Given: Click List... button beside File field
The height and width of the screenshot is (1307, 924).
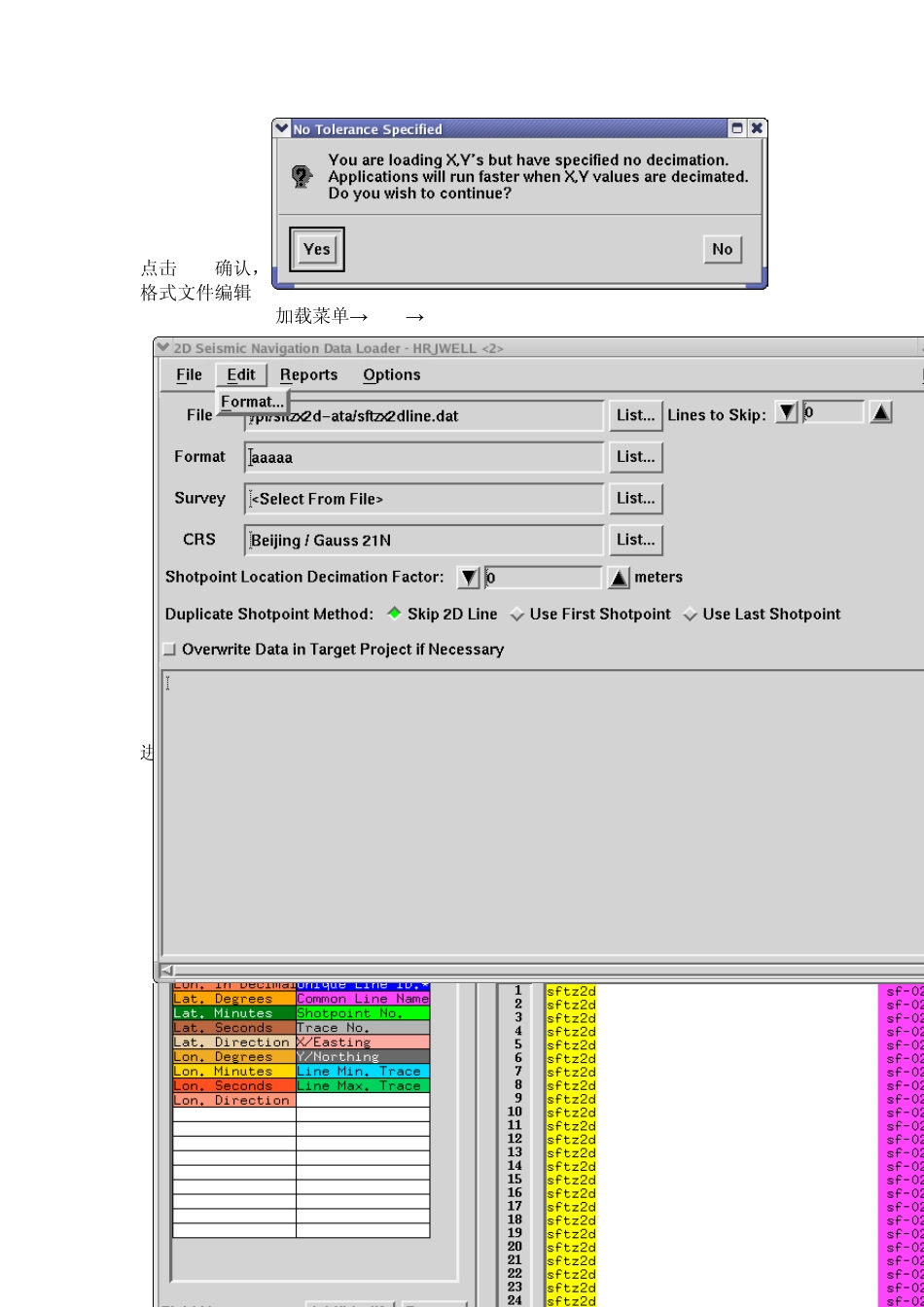Looking at the screenshot, I should point(636,415).
